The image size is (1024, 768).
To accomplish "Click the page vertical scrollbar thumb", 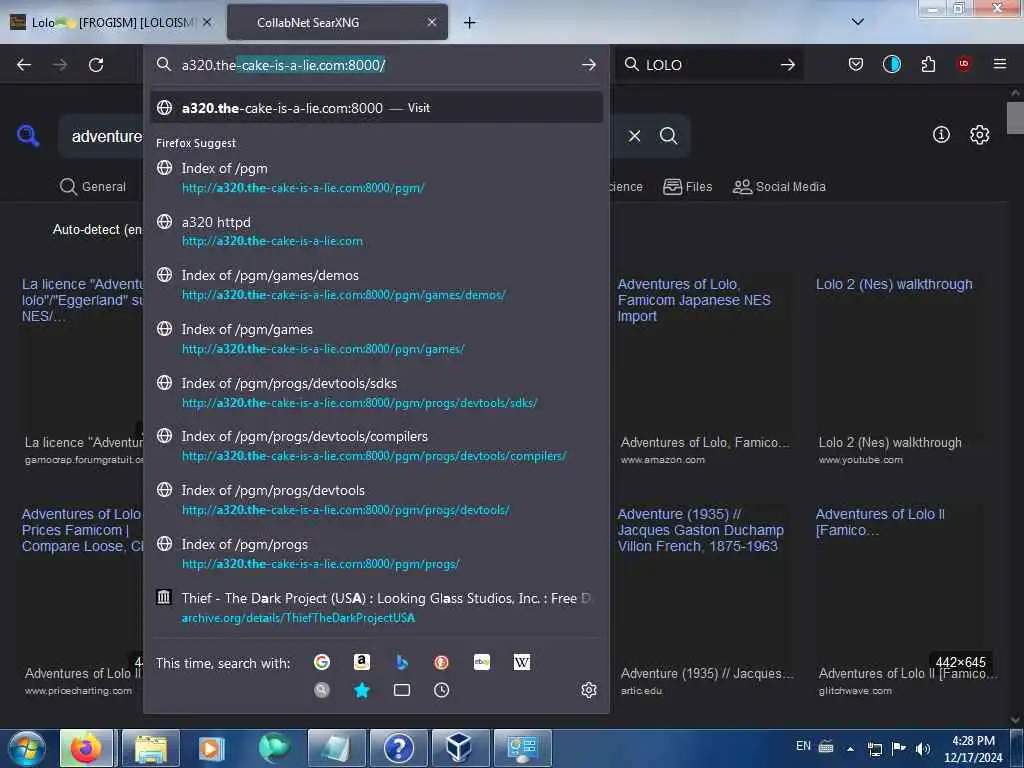I will pyautogui.click(x=1015, y=118).
